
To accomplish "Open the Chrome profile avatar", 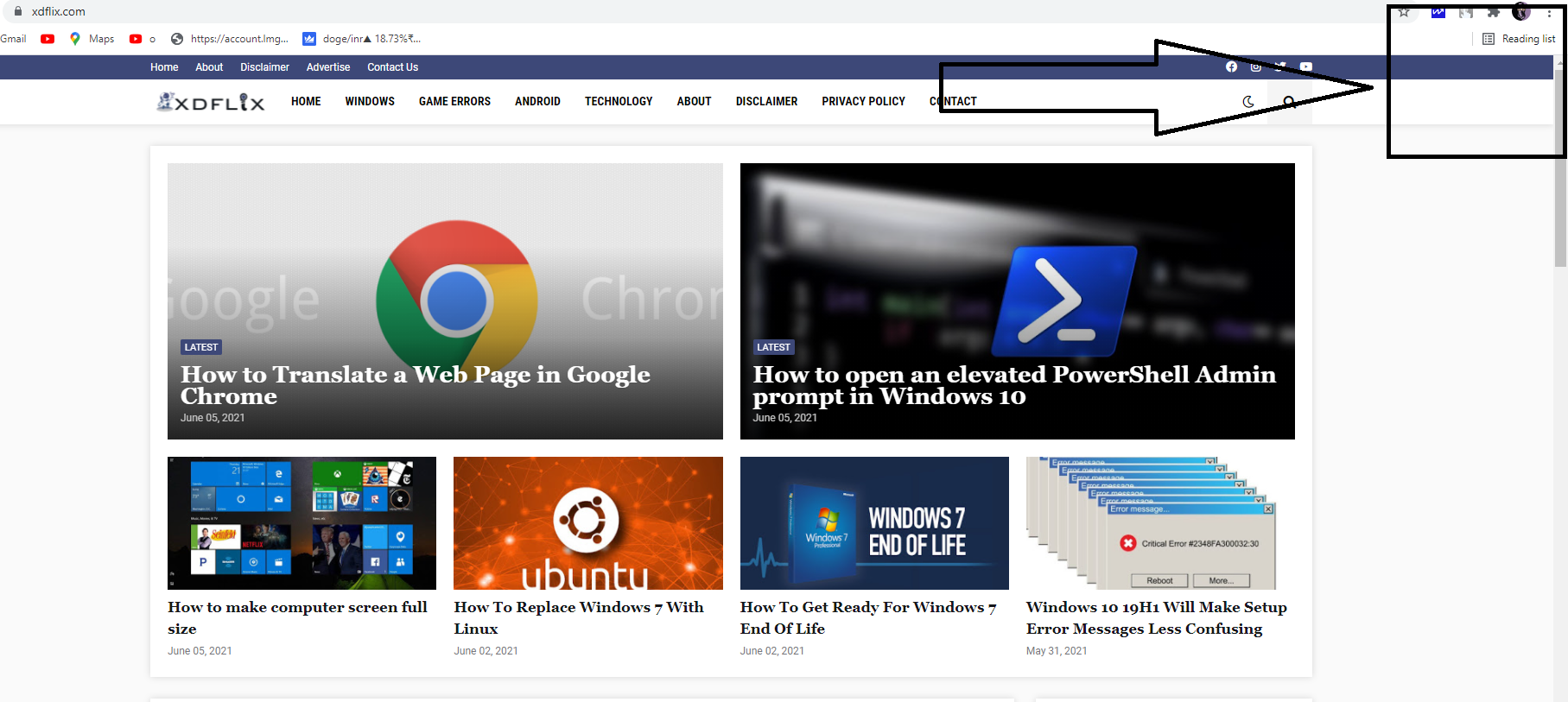I will 1521,12.
